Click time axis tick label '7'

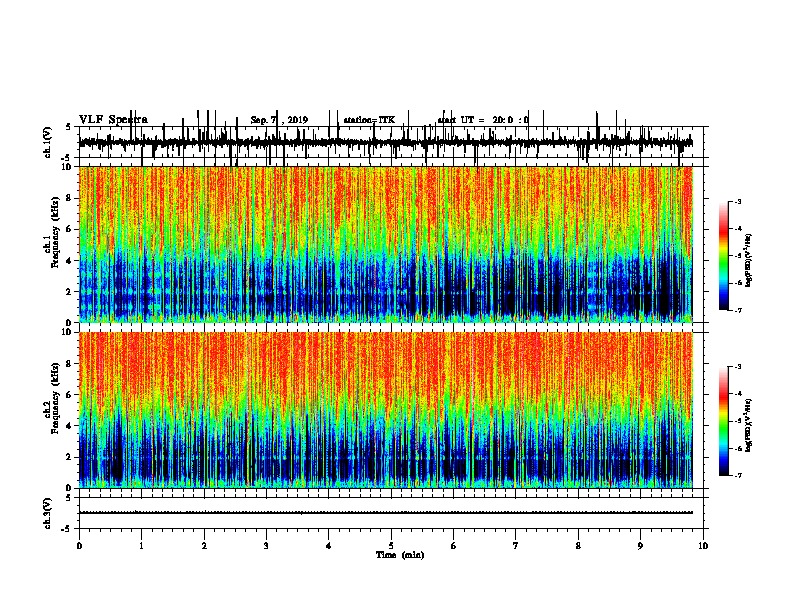click(516, 546)
